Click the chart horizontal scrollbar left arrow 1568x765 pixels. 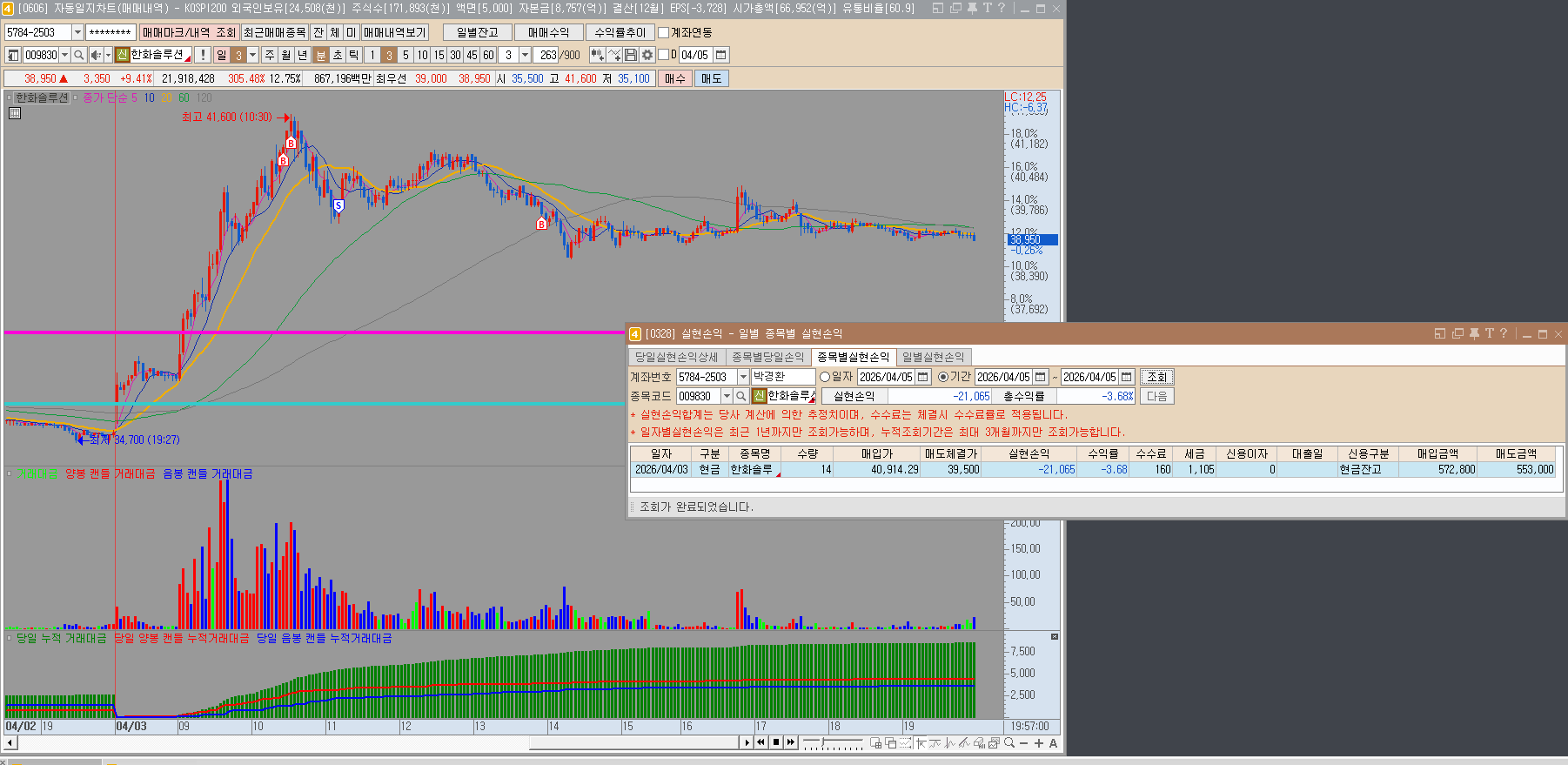pyautogui.click(x=10, y=742)
